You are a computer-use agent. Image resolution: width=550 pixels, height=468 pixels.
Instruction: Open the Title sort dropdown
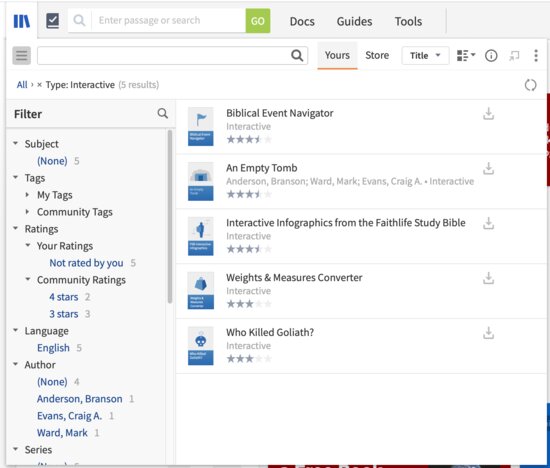(x=425, y=55)
